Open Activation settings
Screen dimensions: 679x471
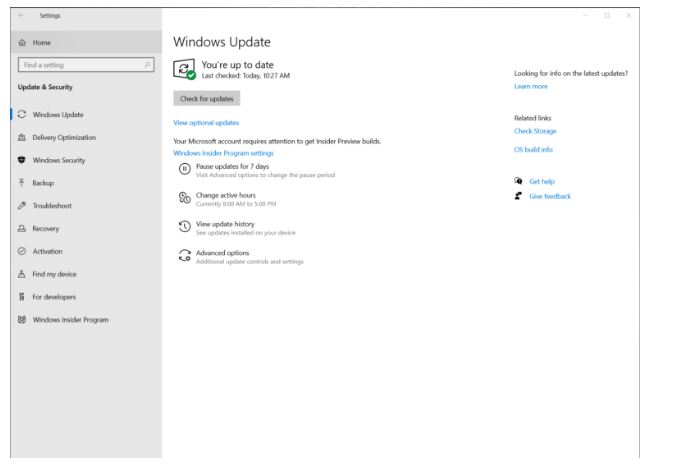(x=86, y=251)
